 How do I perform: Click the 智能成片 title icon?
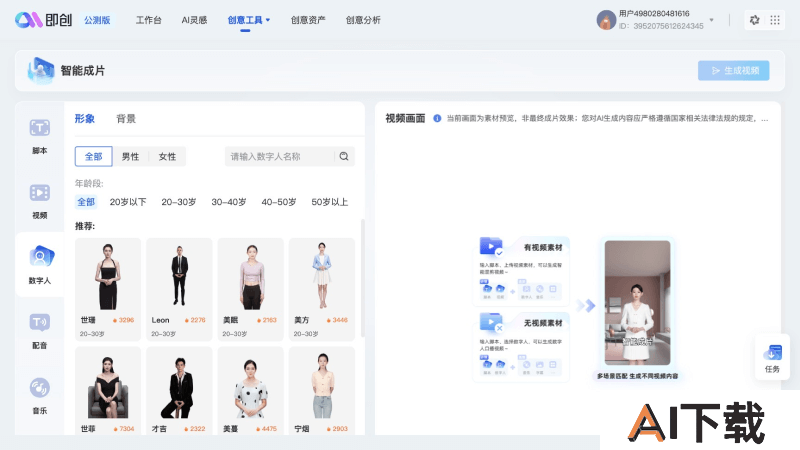[41, 70]
